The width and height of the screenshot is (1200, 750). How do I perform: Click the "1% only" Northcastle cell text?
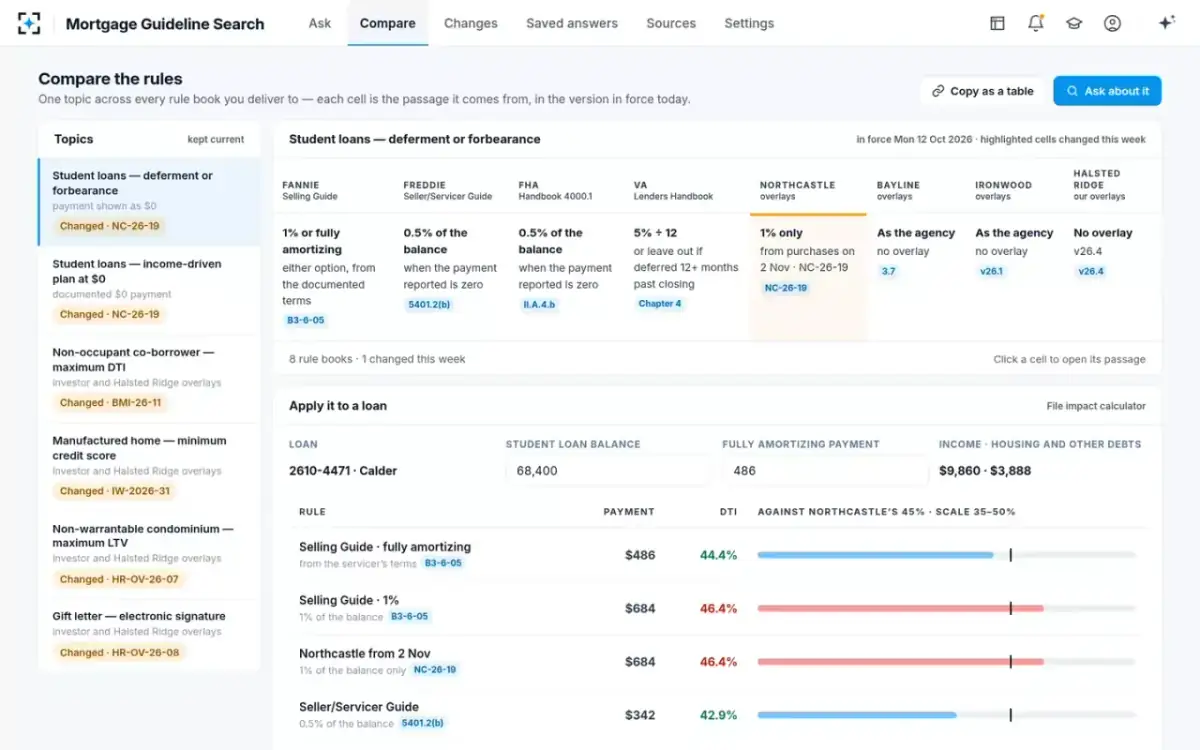(x=782, y=233)
